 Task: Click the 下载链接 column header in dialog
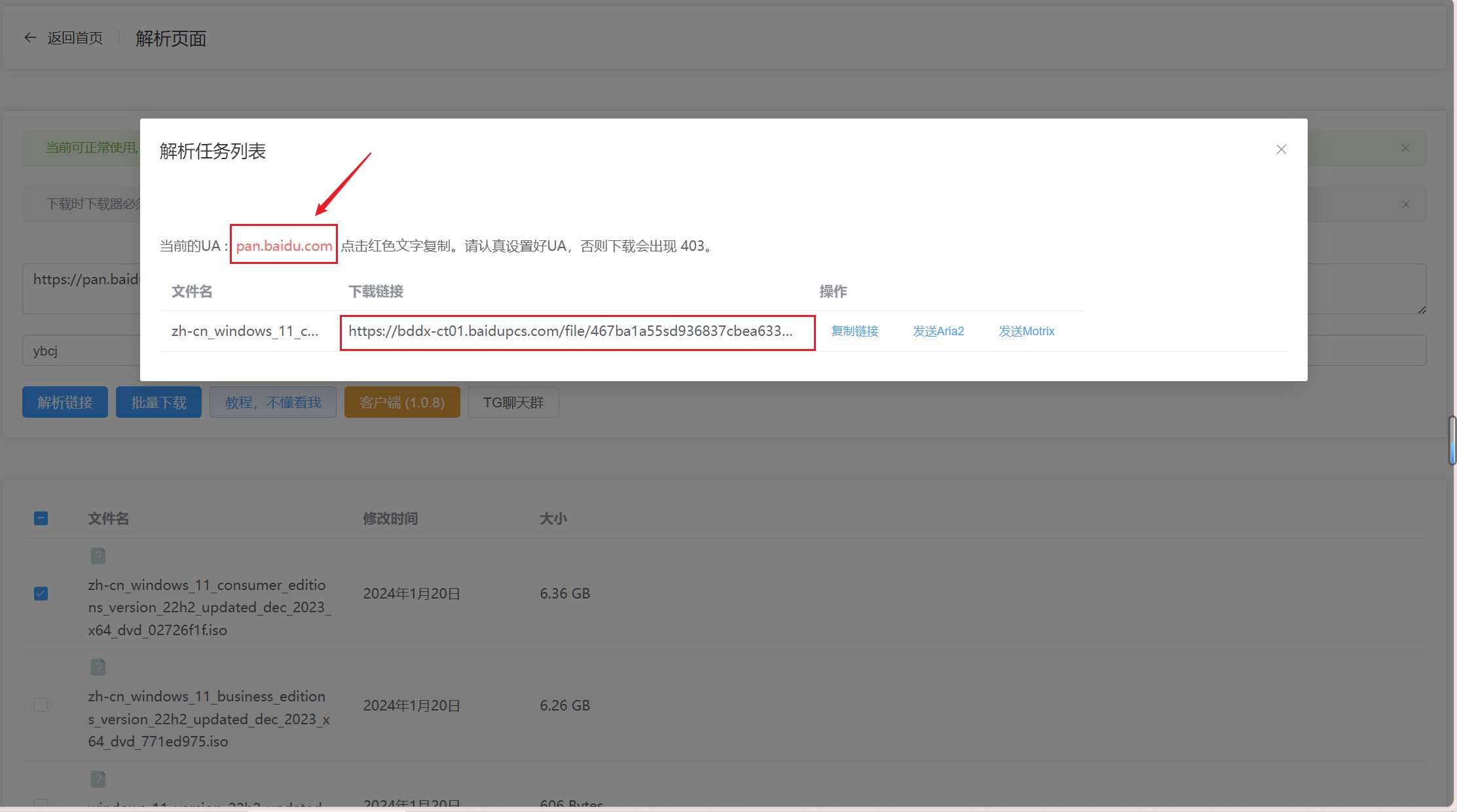(x=376, y=291)
